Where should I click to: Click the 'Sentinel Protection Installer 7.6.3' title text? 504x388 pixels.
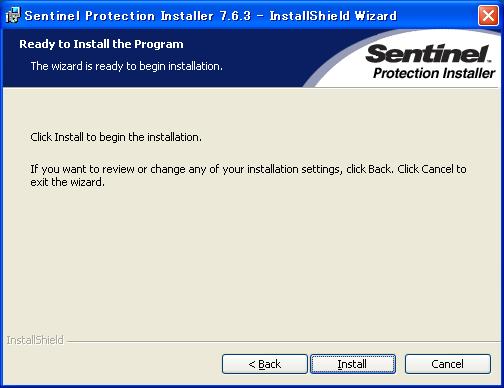tap(137, 16)
